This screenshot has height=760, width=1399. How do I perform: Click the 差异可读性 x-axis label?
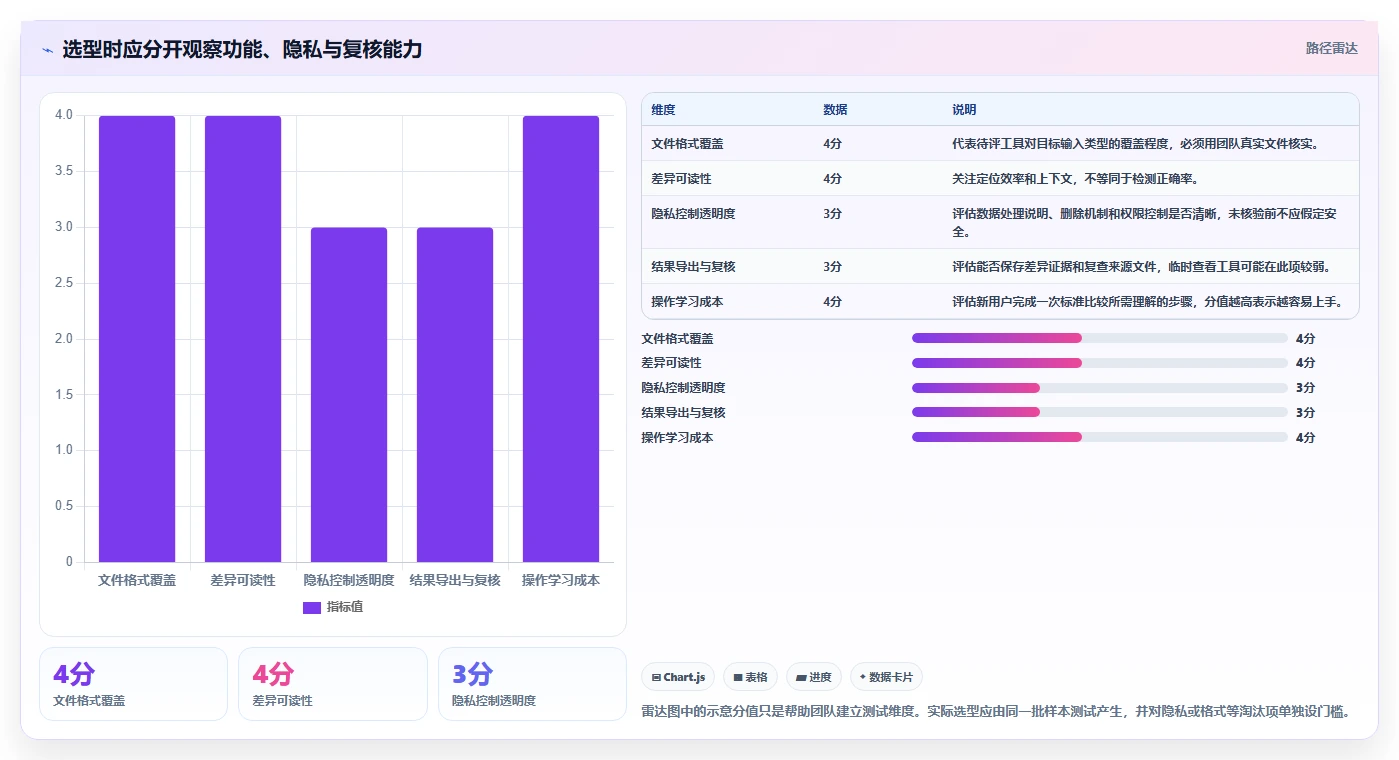[243, 580]
